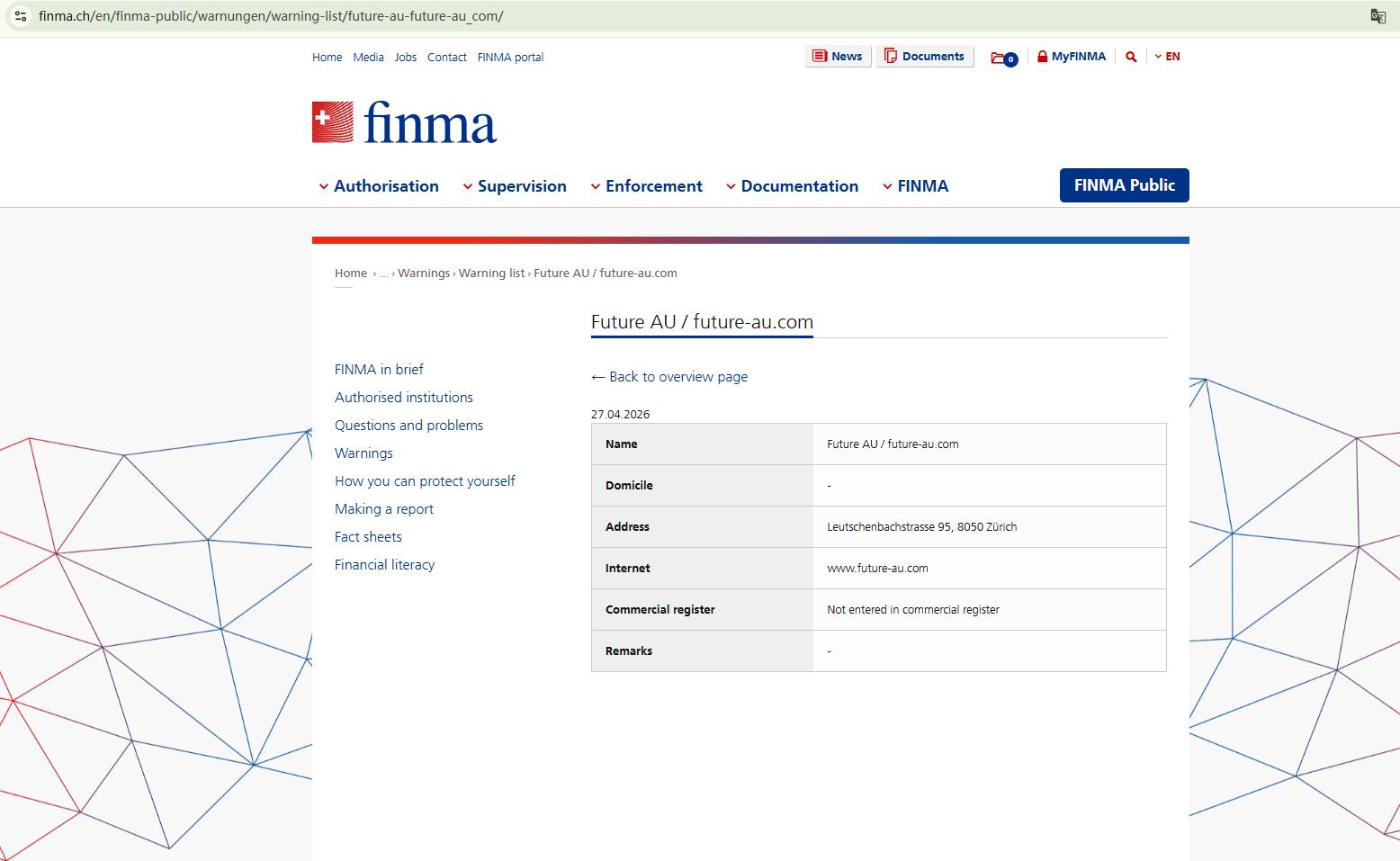Open Fact sheets sidebar link
Screen dimensions: 1400x861
pyautogui.click(x=368, y=536)
